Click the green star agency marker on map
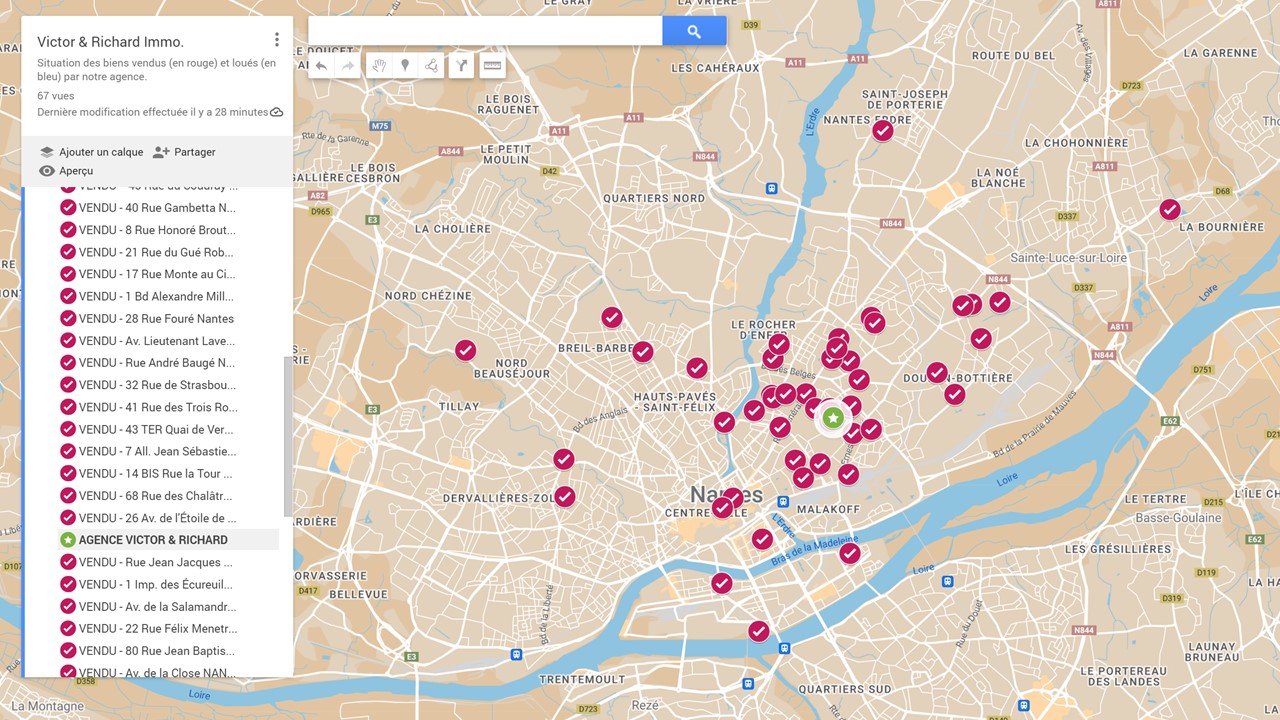 point(833,418)
